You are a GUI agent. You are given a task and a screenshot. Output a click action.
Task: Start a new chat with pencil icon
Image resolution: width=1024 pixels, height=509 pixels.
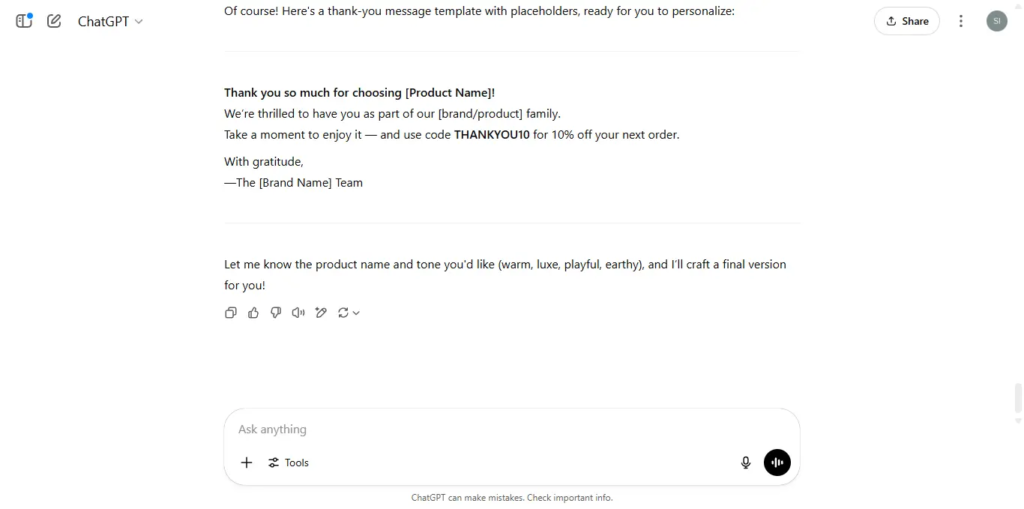[54, 21]
